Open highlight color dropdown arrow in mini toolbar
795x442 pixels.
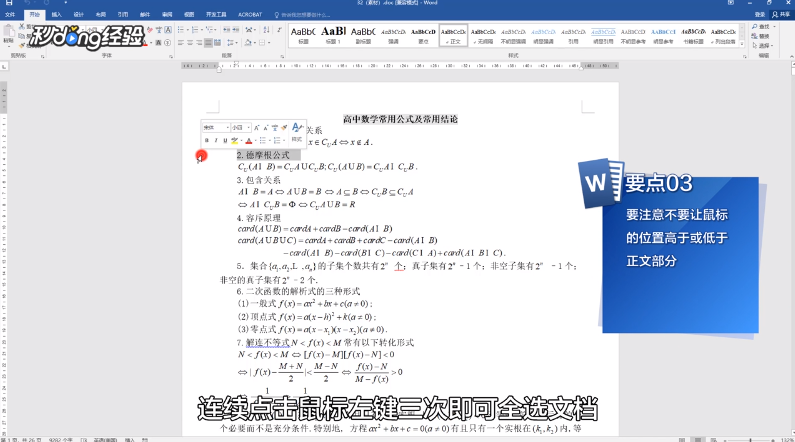[241, 140]
